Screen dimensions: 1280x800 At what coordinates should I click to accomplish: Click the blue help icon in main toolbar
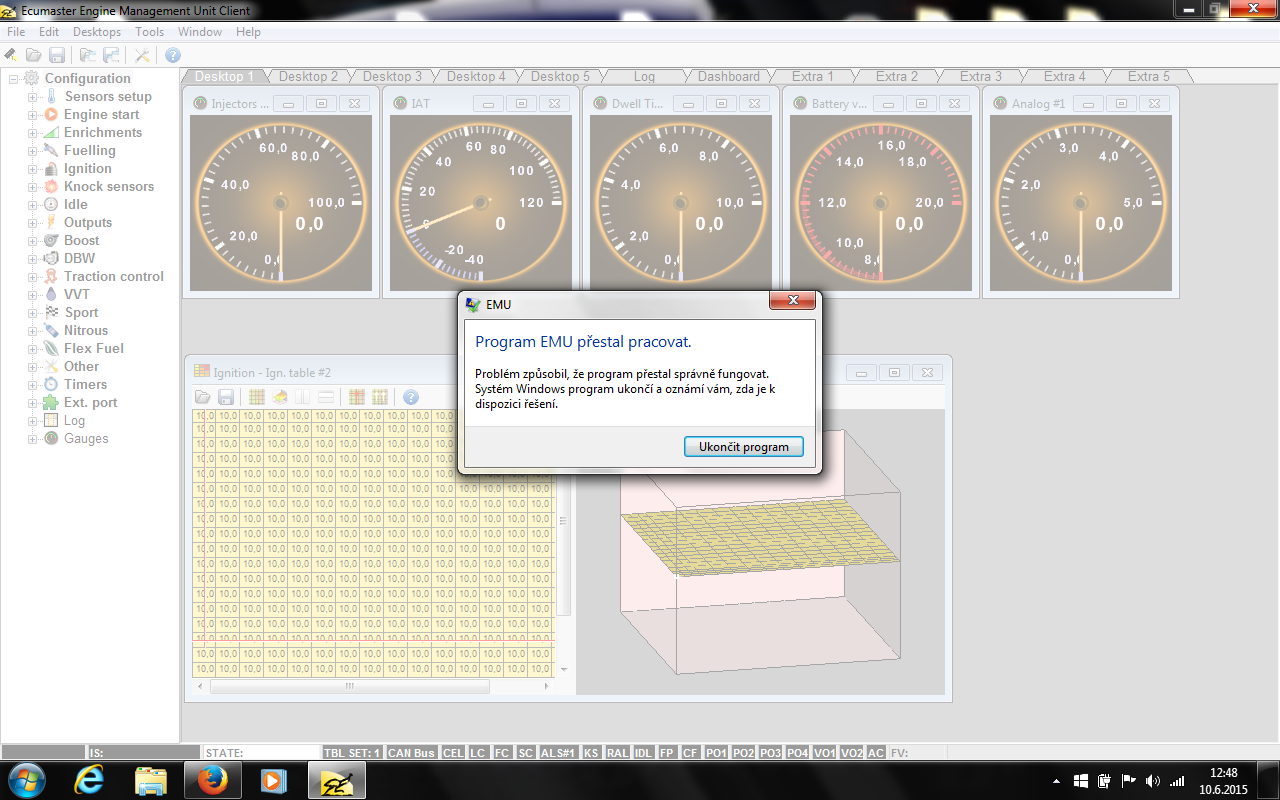pyautogui.click(x=173, y=55)
